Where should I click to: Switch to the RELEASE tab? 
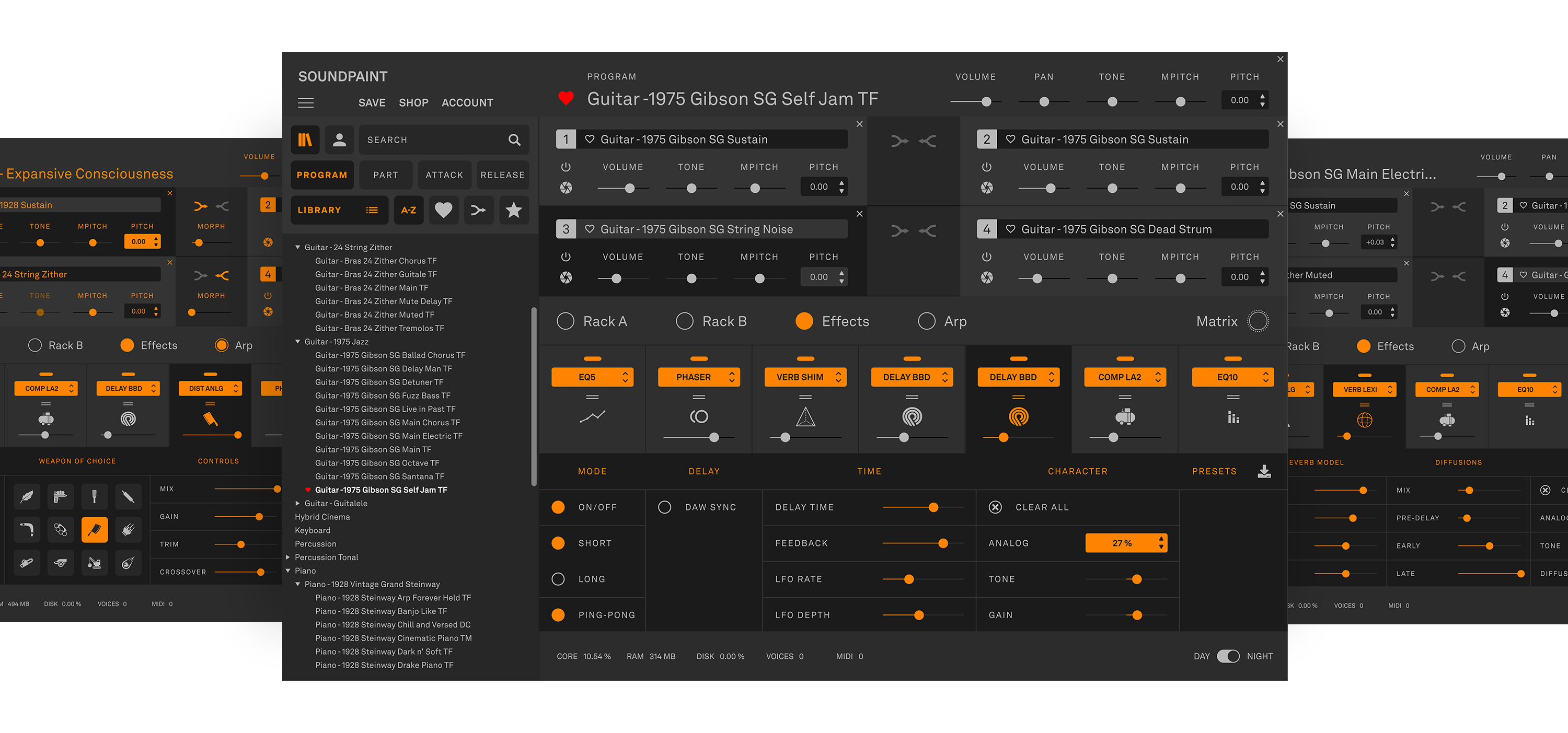pos(502,175)
